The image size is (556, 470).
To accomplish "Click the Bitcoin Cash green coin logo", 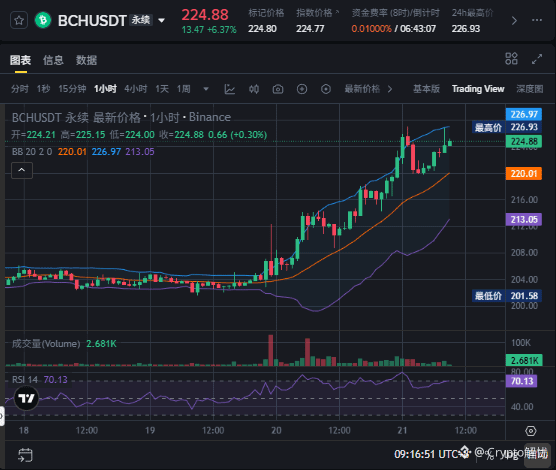I will [x=43, y=20].
